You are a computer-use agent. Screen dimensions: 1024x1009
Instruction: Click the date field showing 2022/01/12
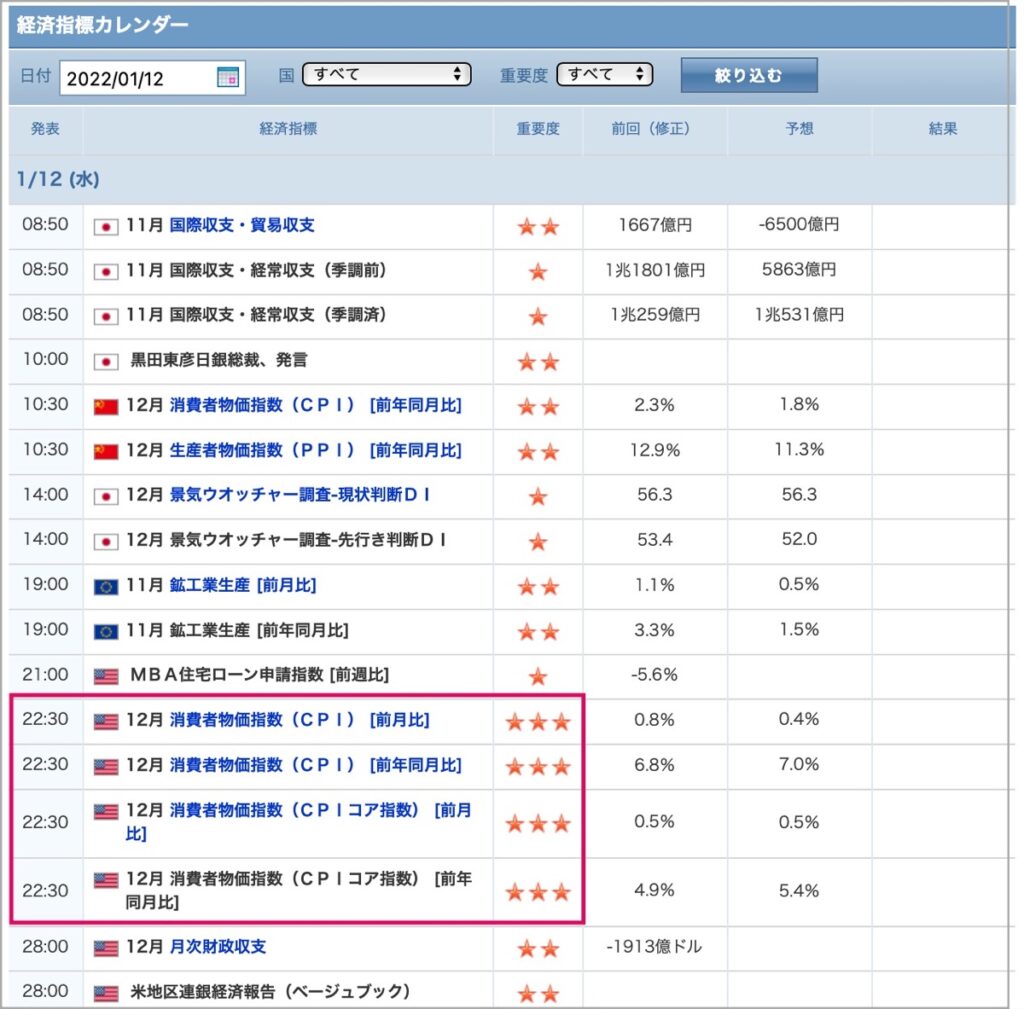coord(152,78)
